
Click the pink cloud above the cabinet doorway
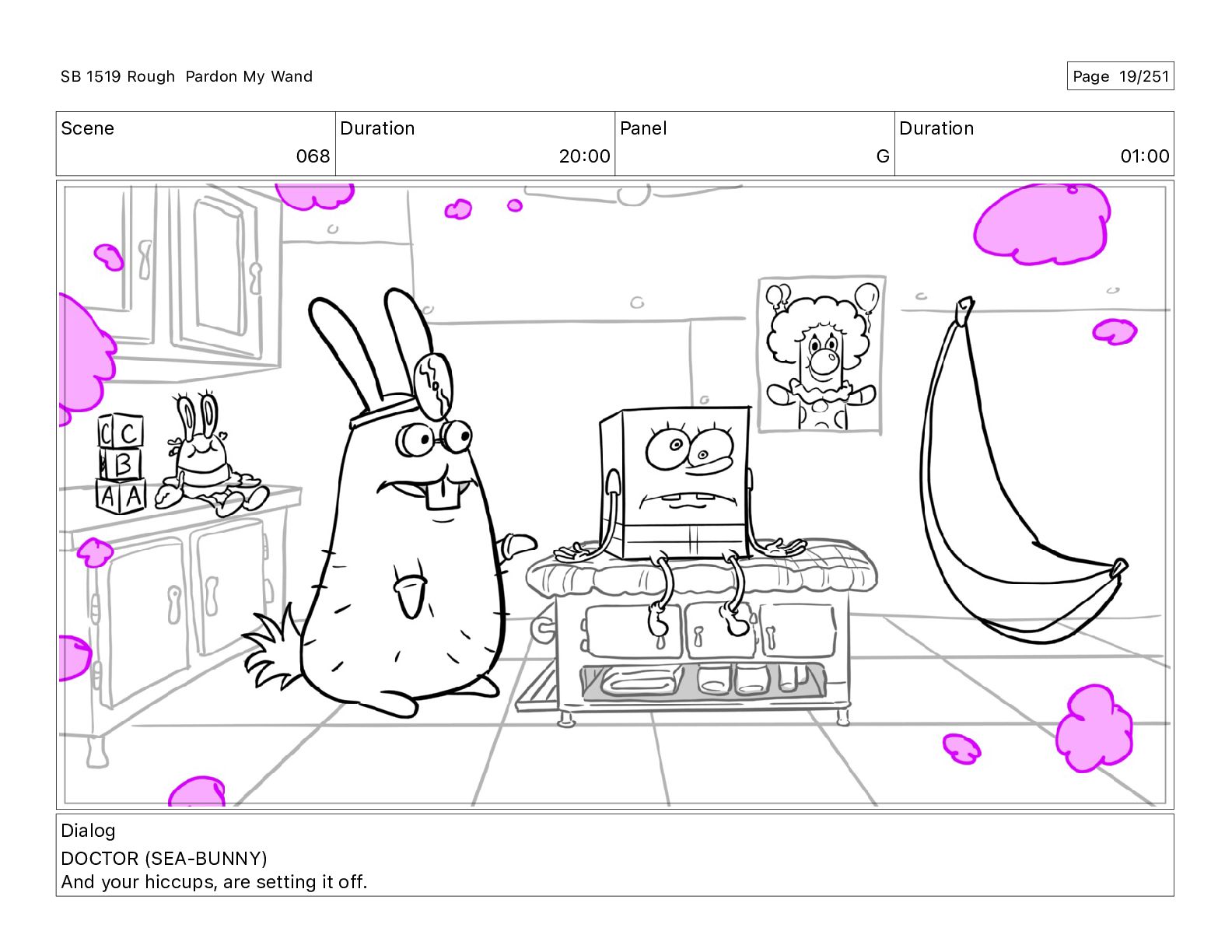coord(315,196)
